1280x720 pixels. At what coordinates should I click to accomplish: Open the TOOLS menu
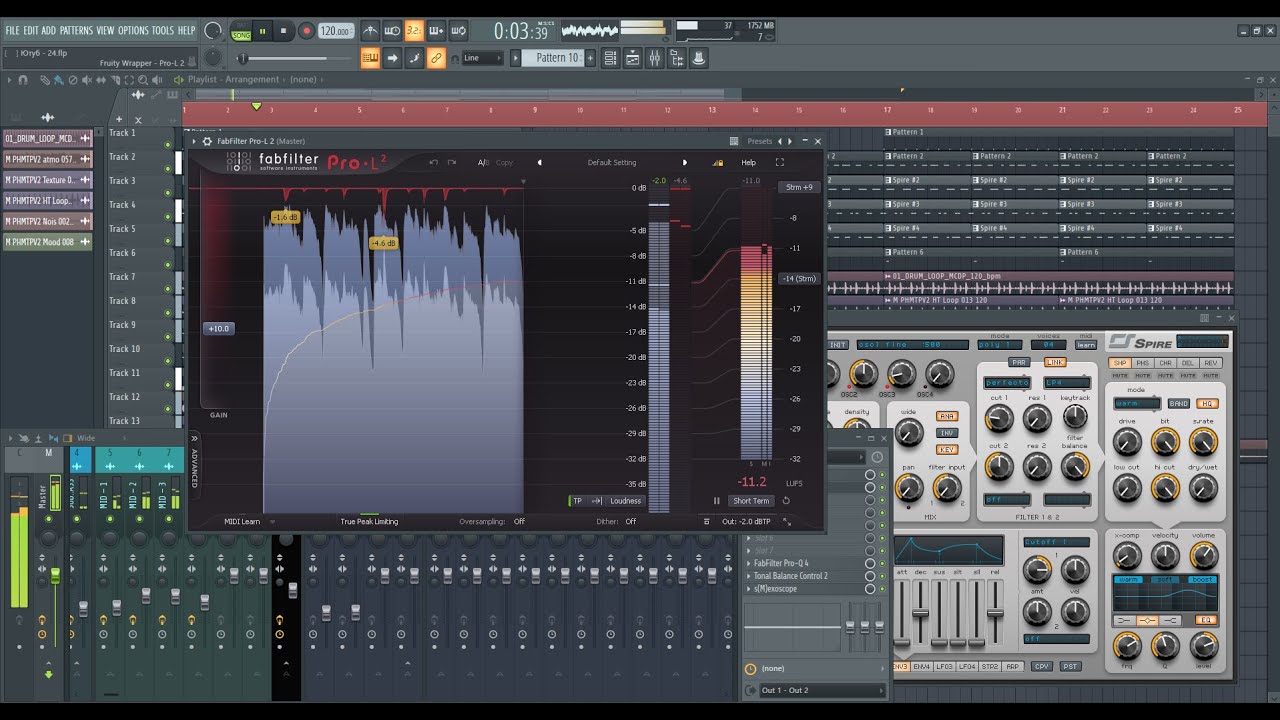[x=162, y=31]
